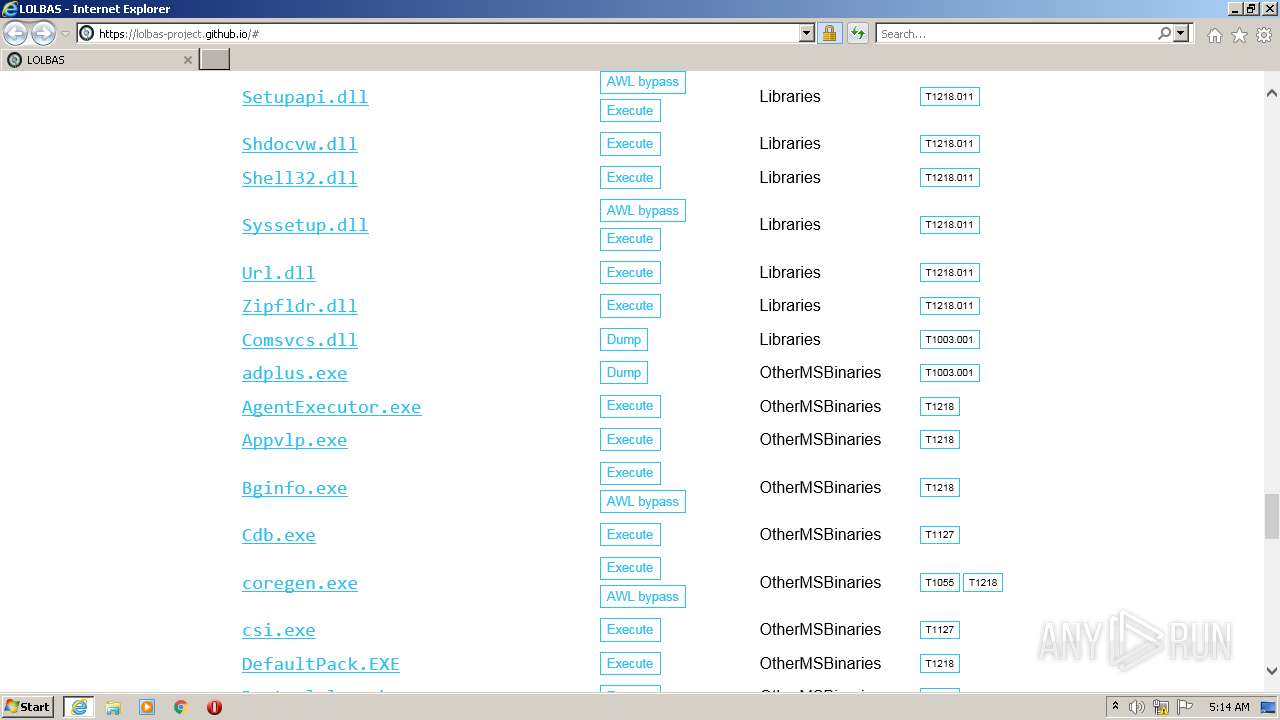Open the adplus.exe link
This screenshot has width=1280, height=720.
click(x=294, y=373)
